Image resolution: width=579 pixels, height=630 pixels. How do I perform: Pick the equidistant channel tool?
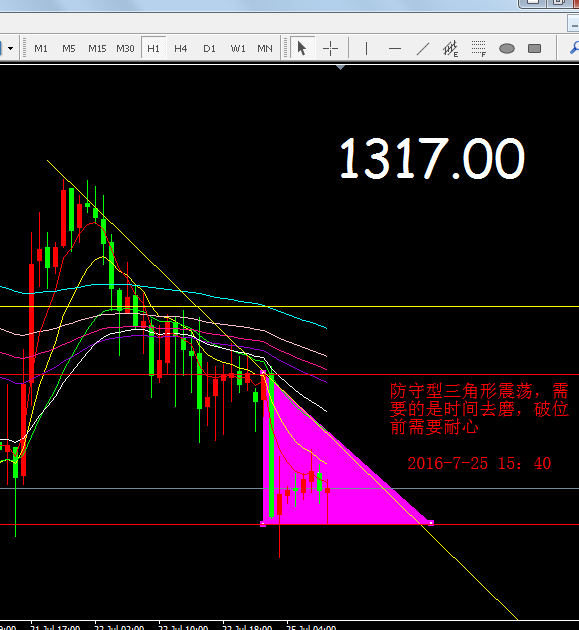pos(450,48)
